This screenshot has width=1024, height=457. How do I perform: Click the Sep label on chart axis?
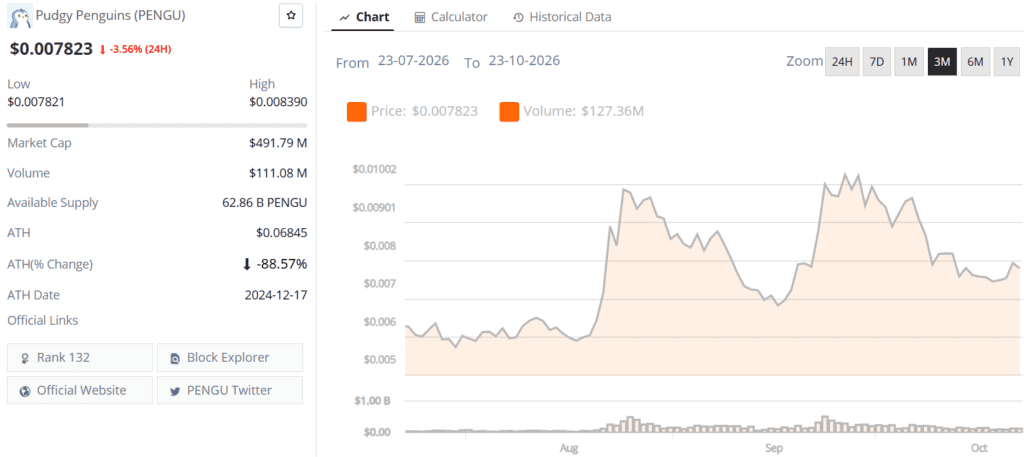[774, 448]
